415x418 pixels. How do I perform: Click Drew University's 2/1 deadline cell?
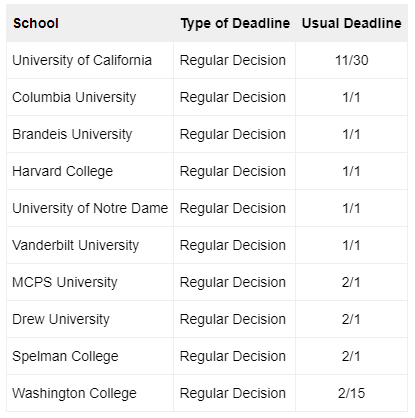pyautogui.click(x=351, y=319)
